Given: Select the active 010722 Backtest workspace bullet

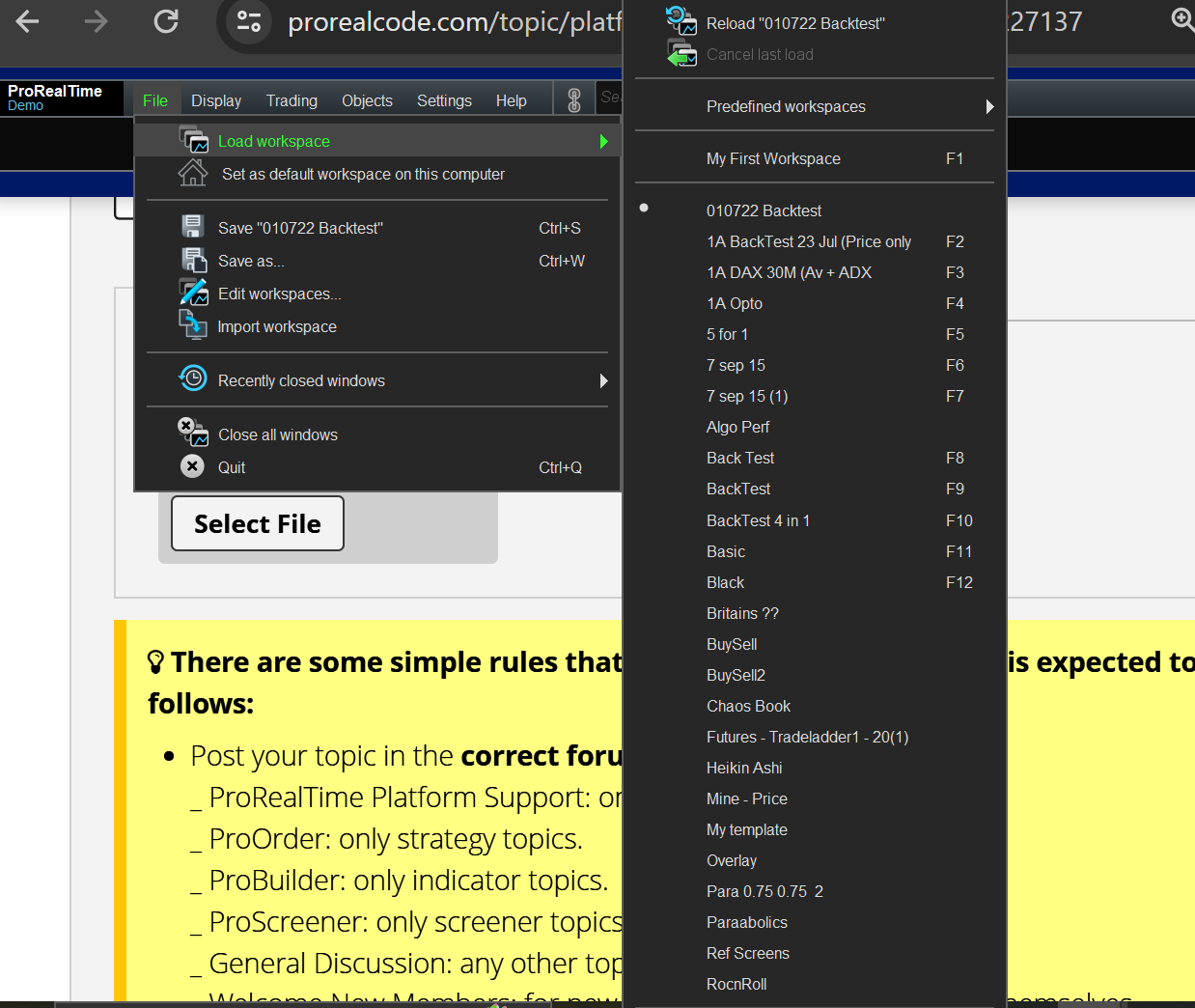Looking at the screenshot, I should coord(644,209).
